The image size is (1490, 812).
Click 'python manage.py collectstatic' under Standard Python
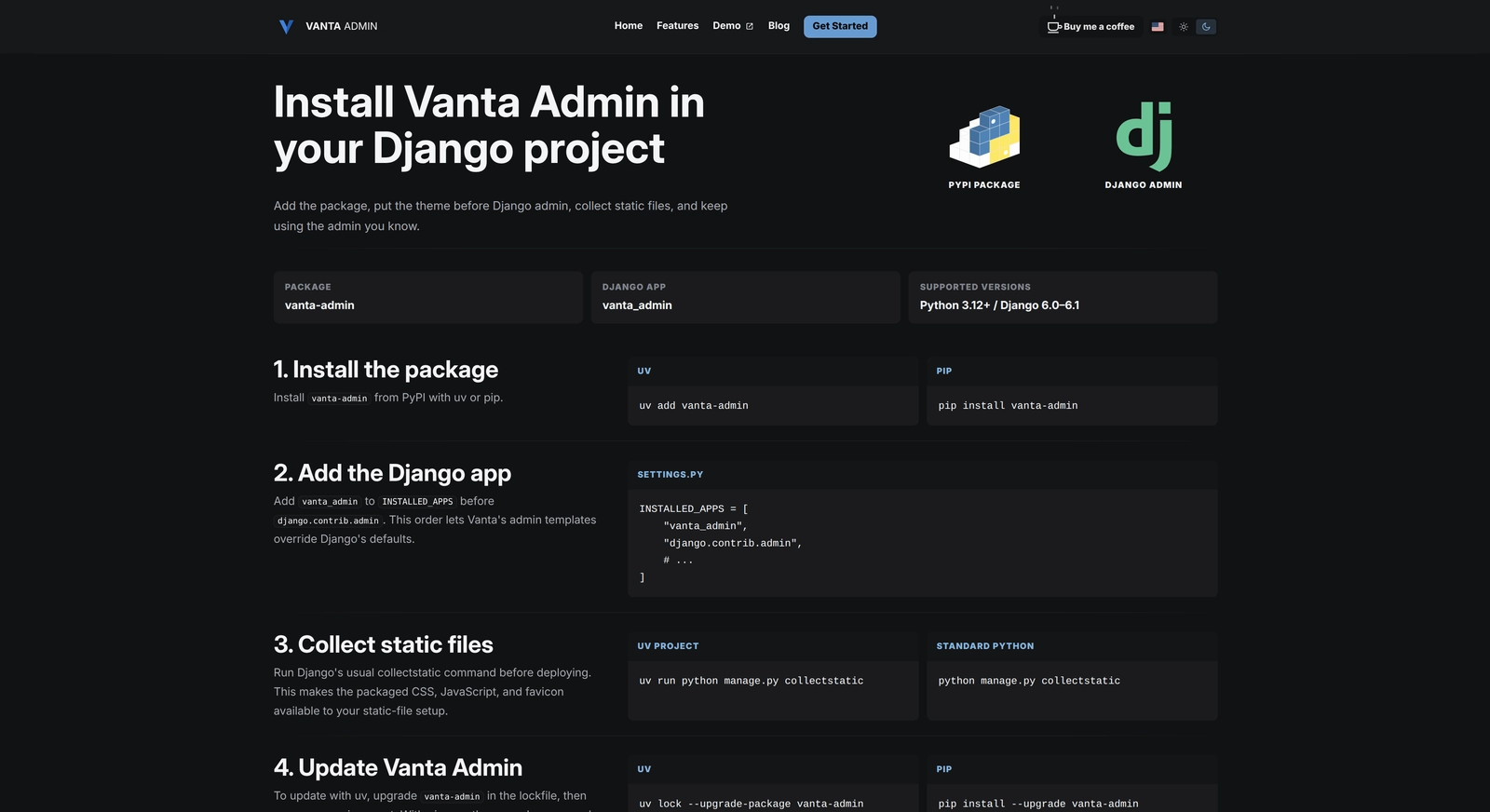[1029, 682]
